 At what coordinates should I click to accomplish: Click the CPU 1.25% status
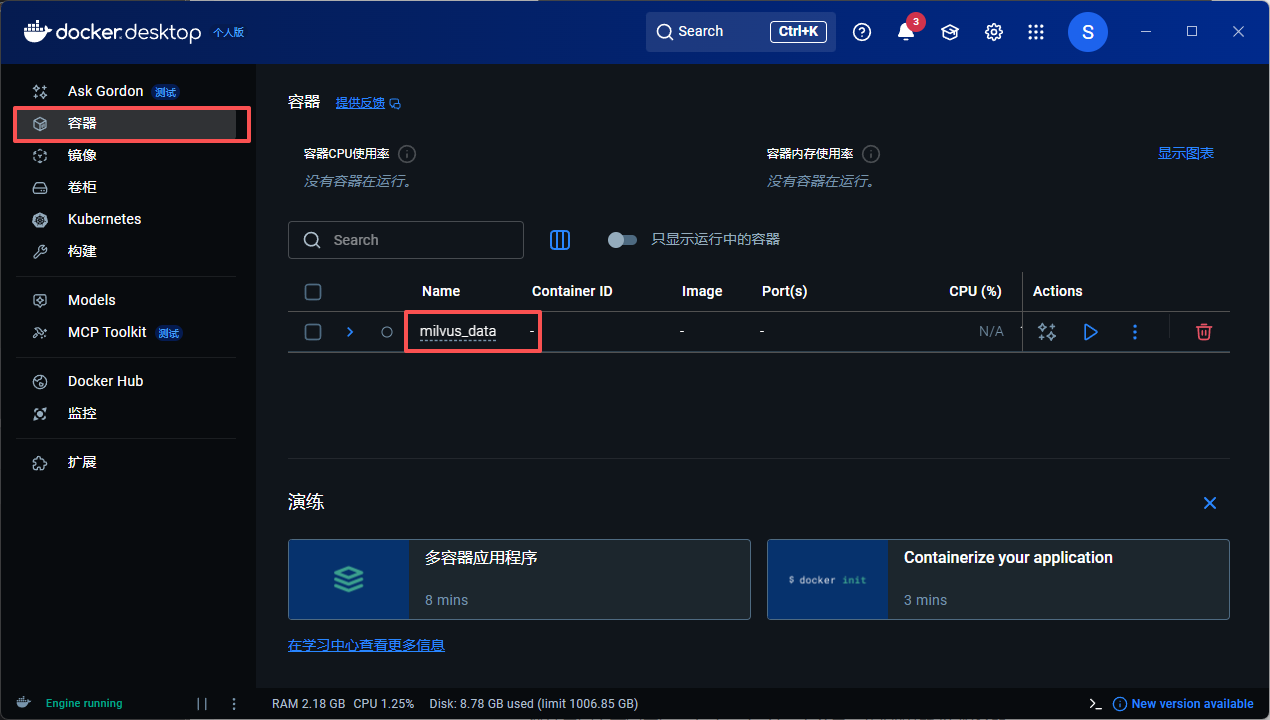(384, 704)
